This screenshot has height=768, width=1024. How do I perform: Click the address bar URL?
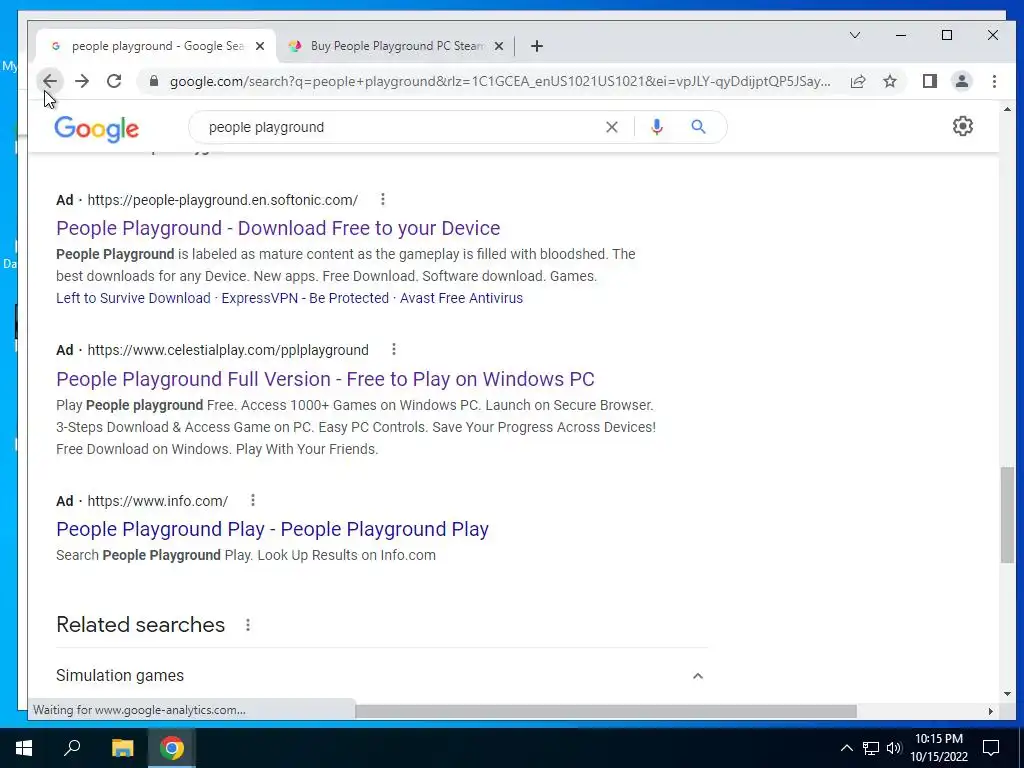(500, 81)
